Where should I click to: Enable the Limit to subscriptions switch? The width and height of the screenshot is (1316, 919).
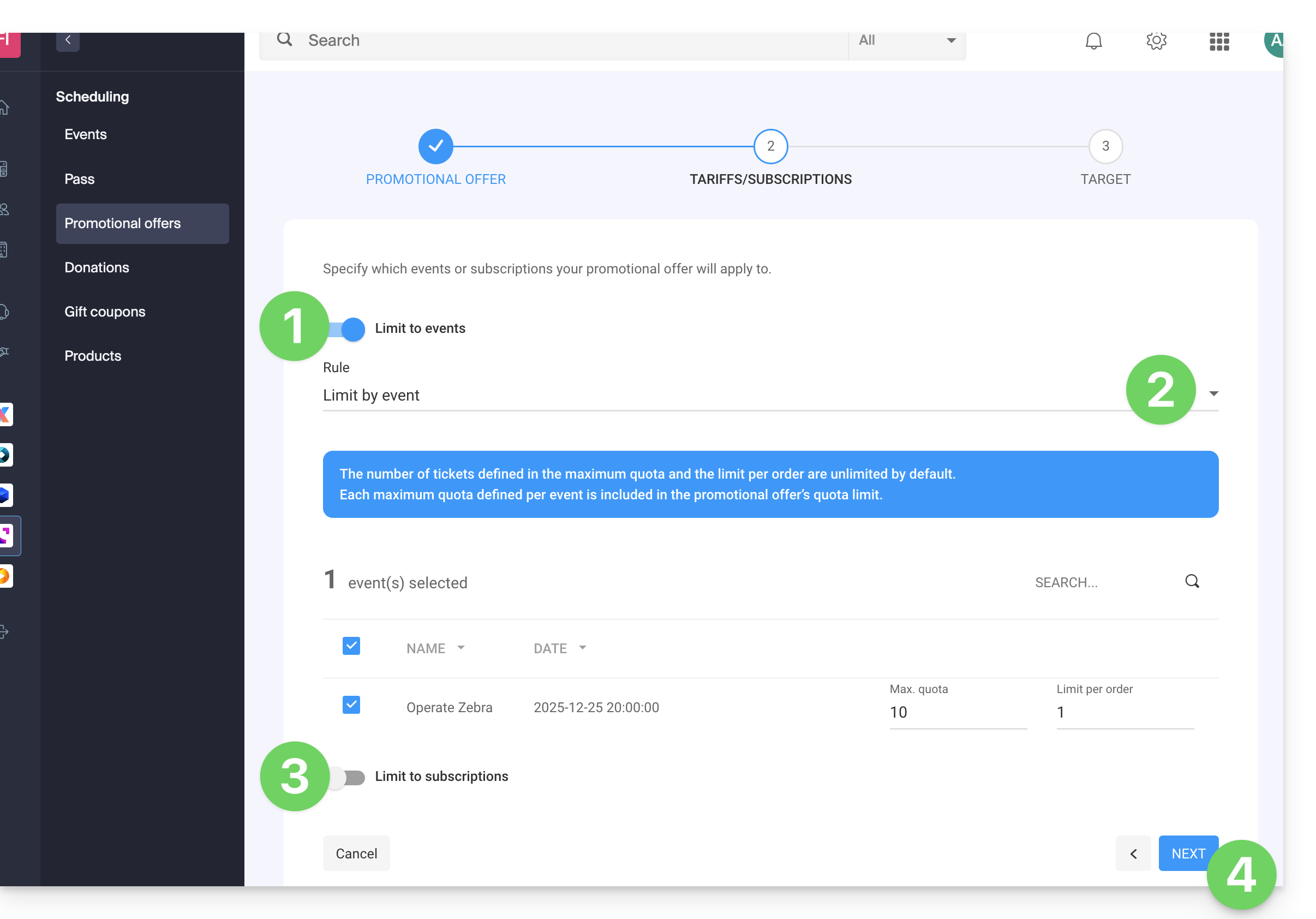[350, 778]
